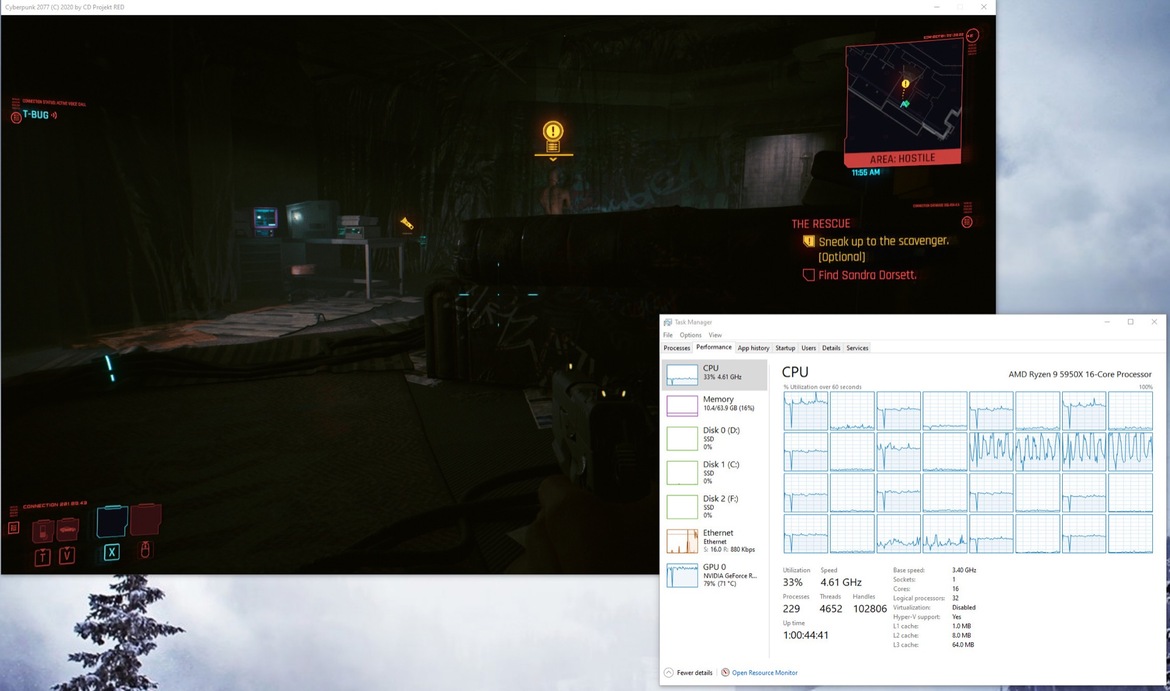
Task: Click the game minimap
Action: pyautogui.click(x=904, y=97)
